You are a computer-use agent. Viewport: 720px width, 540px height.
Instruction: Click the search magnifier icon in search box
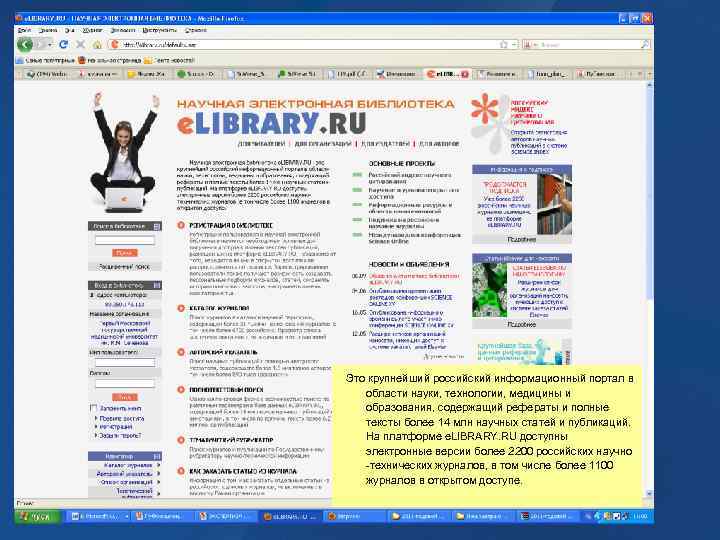click(645, 45)
